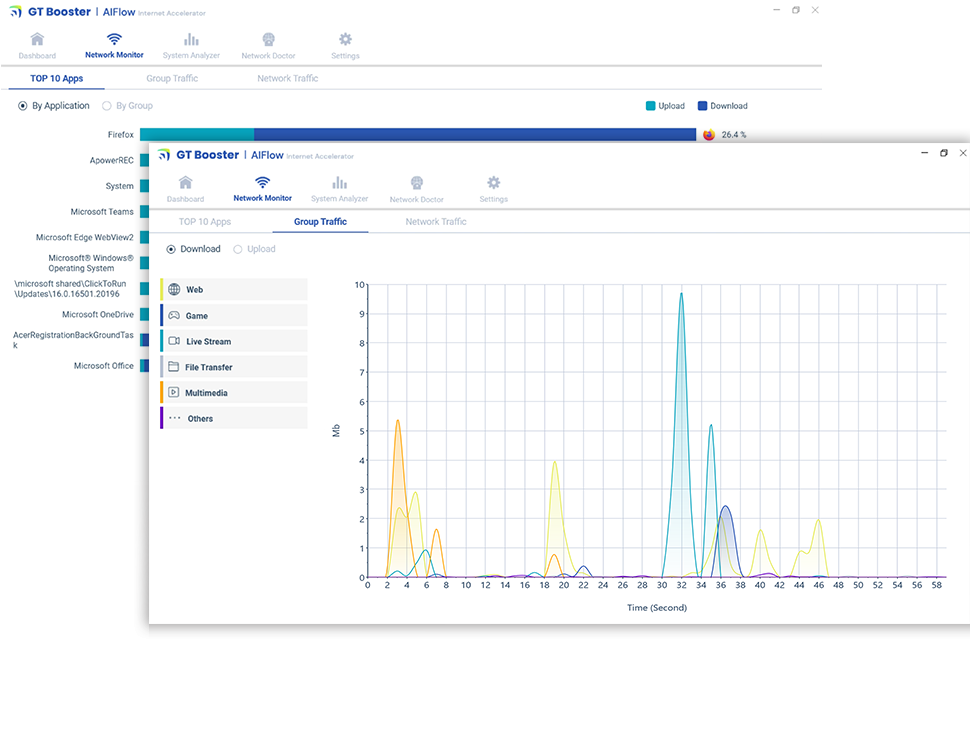Switch to Network Traffic tab in front window
The width and height of the screenshot is (970, 740).
436,222
